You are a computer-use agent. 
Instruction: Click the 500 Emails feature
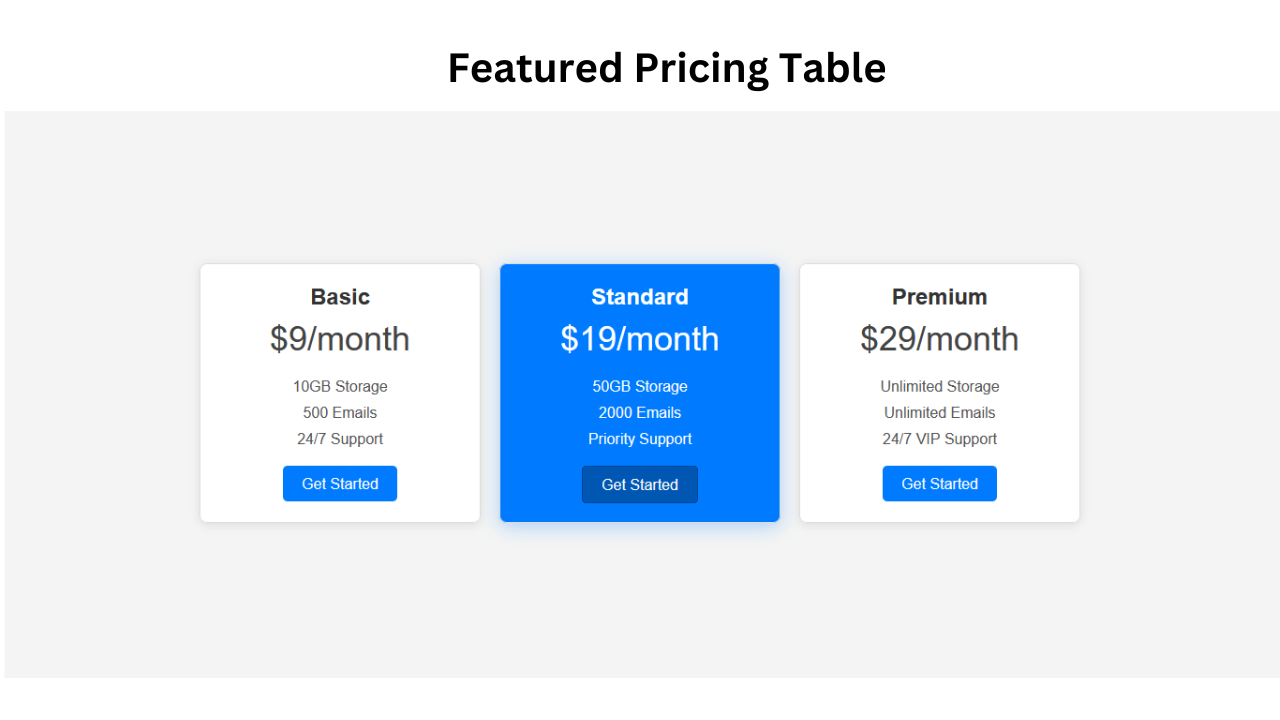340,413
